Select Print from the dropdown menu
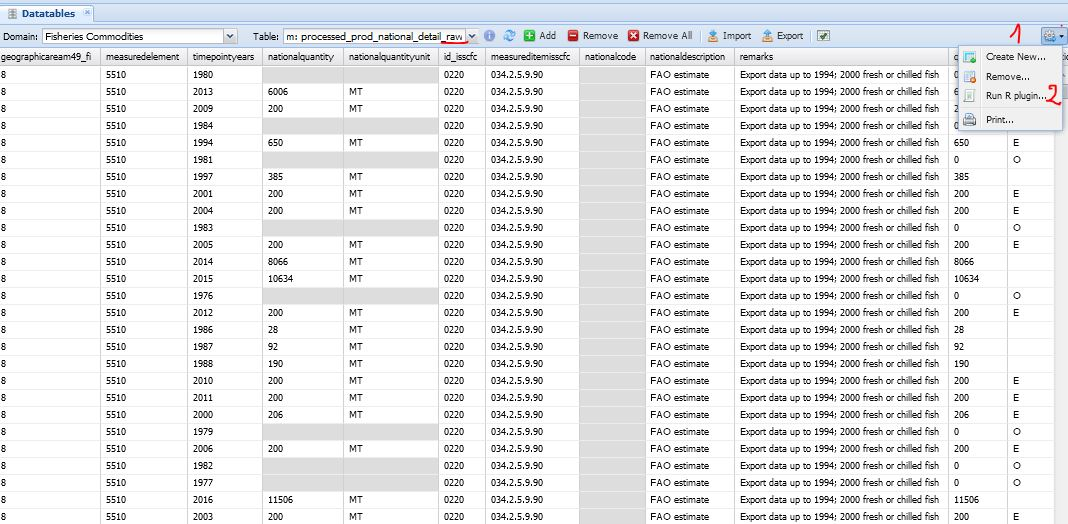Viewport: 1068px width, 524px height. tap(999, 120)
